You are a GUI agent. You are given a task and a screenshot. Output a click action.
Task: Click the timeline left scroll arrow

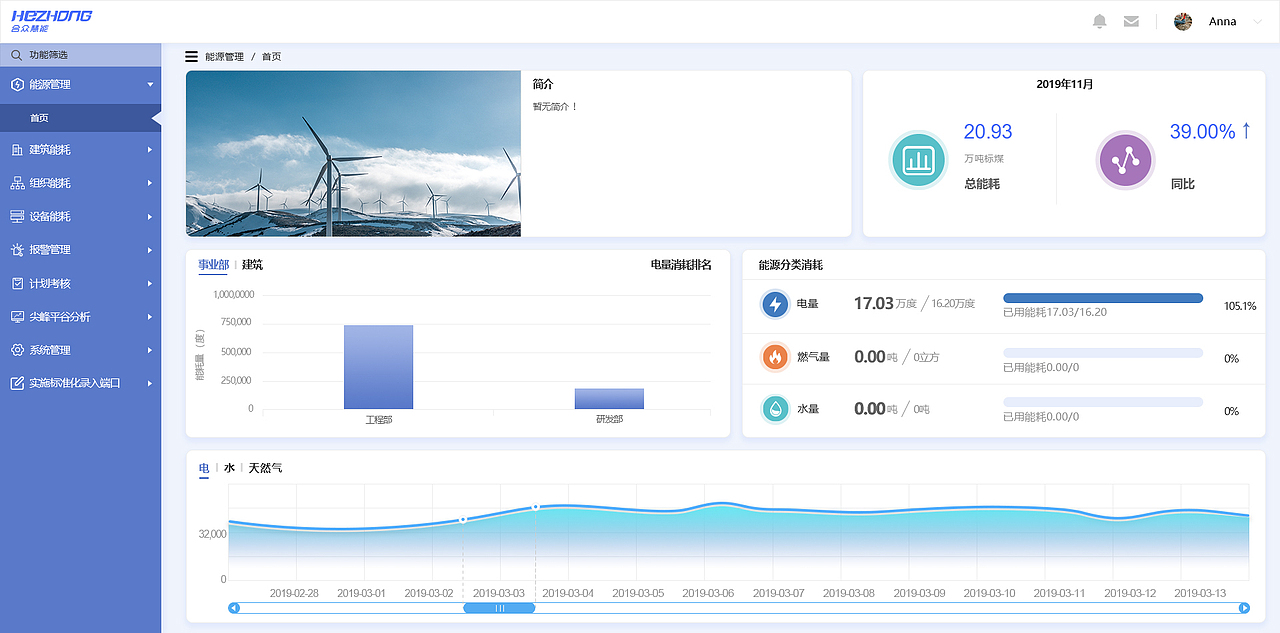[234, 608]
